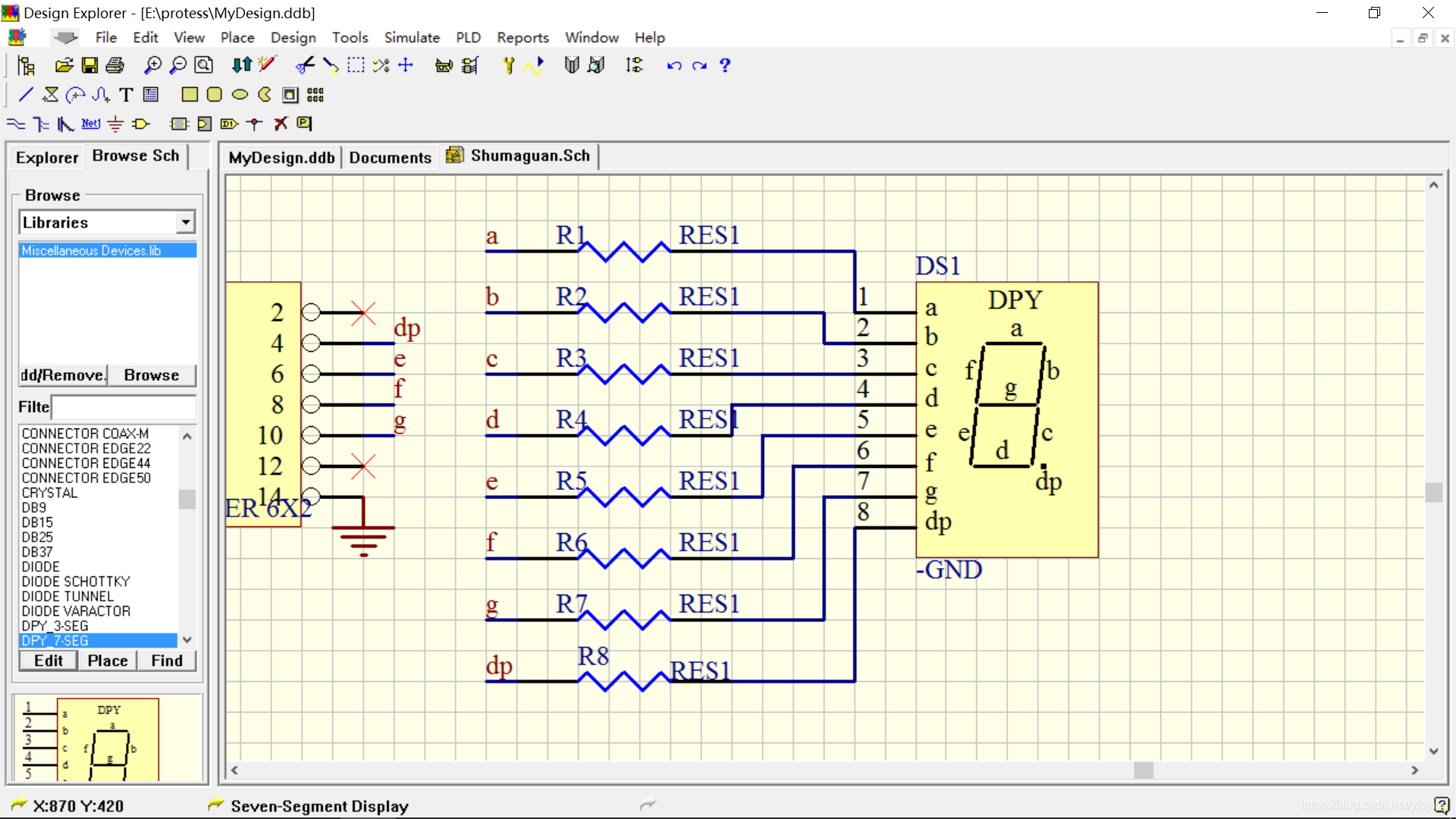Click the gray arrow beside File menu
The image size is (1456, 819).
pos(66,37)
